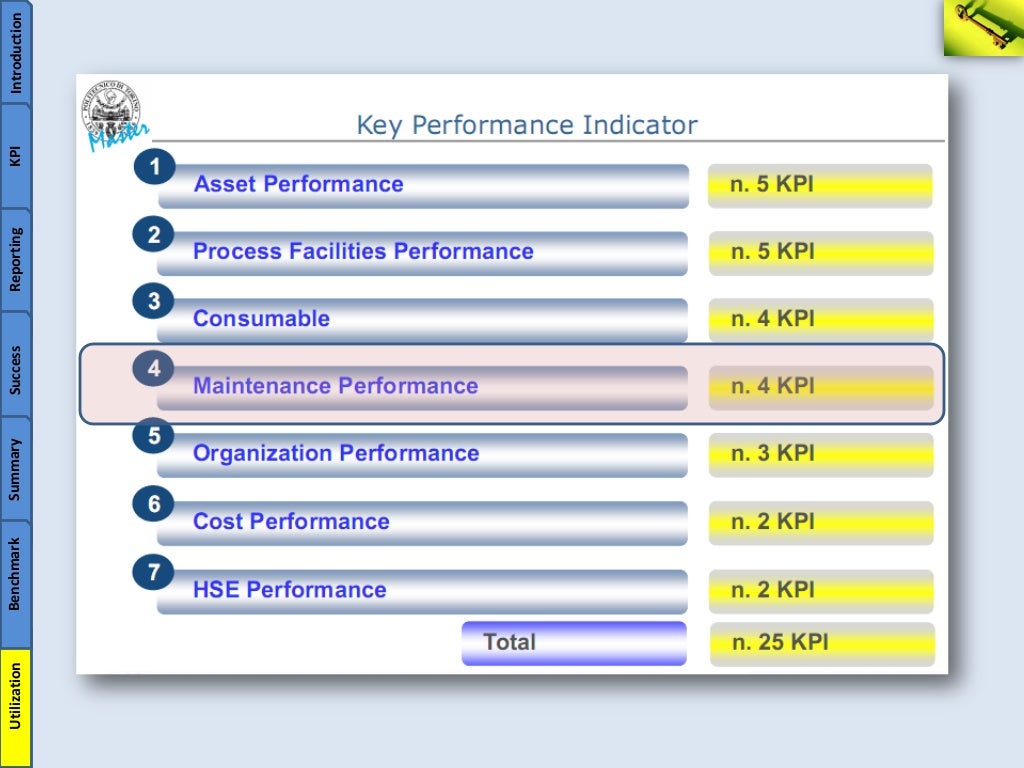Open the Maintenance Performance bar
The width and height of the screenshot is (1024, 768).
coord(422,388)
